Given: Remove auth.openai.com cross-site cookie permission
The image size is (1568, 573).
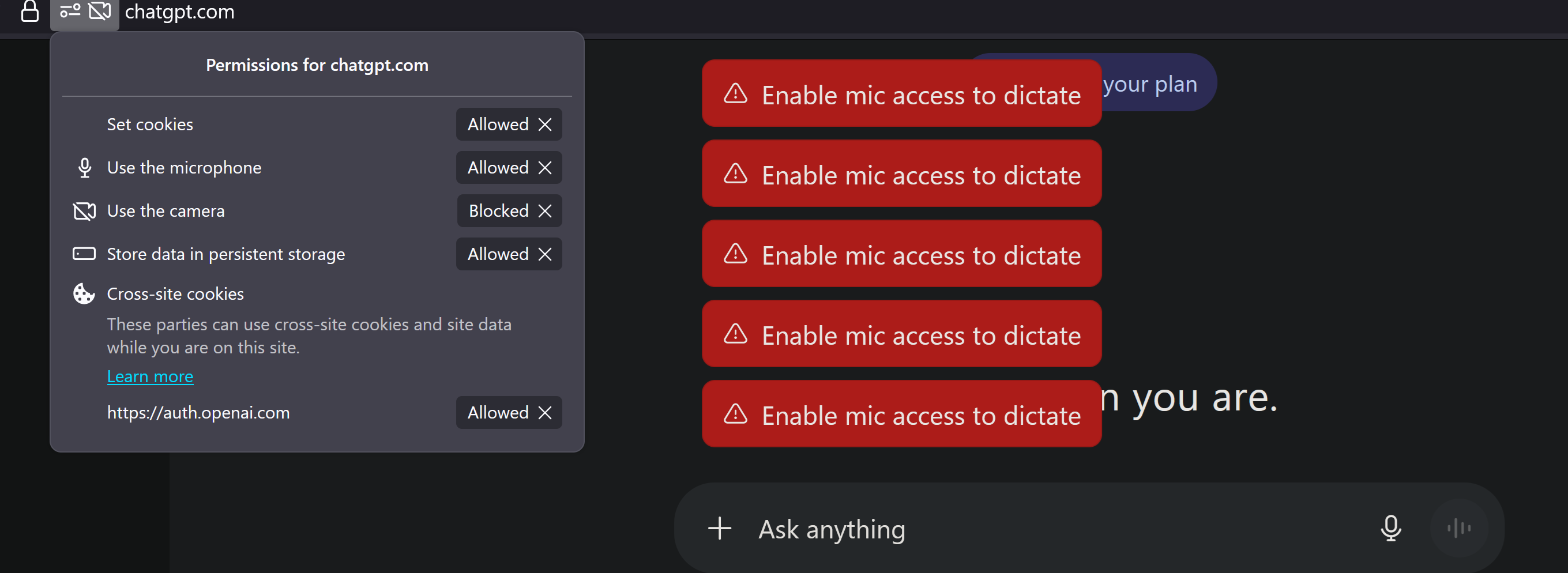Looking at the screenshot, I should [545, 412].
